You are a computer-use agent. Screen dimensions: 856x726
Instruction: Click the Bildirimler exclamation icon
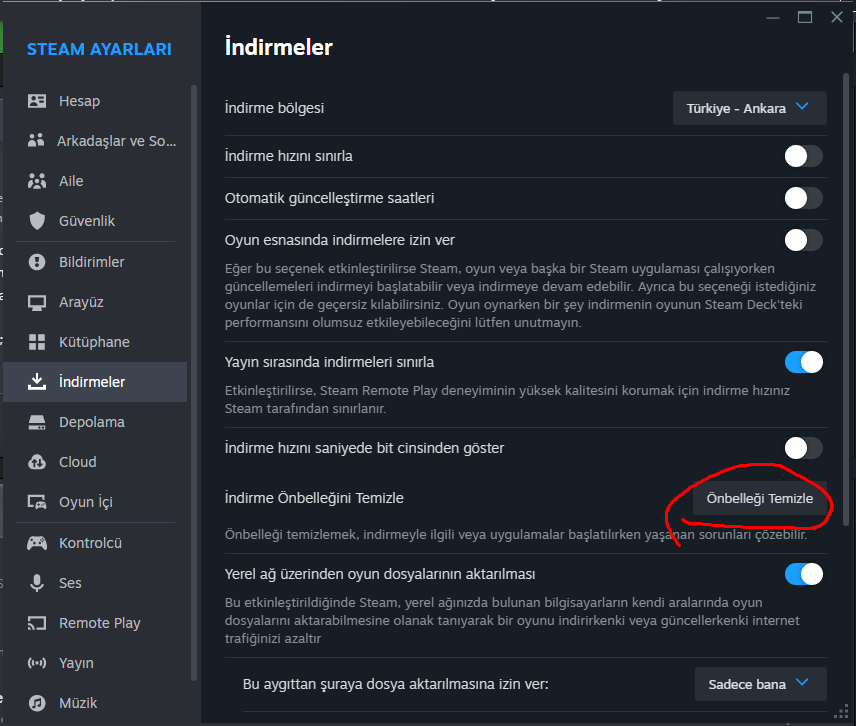37,262
